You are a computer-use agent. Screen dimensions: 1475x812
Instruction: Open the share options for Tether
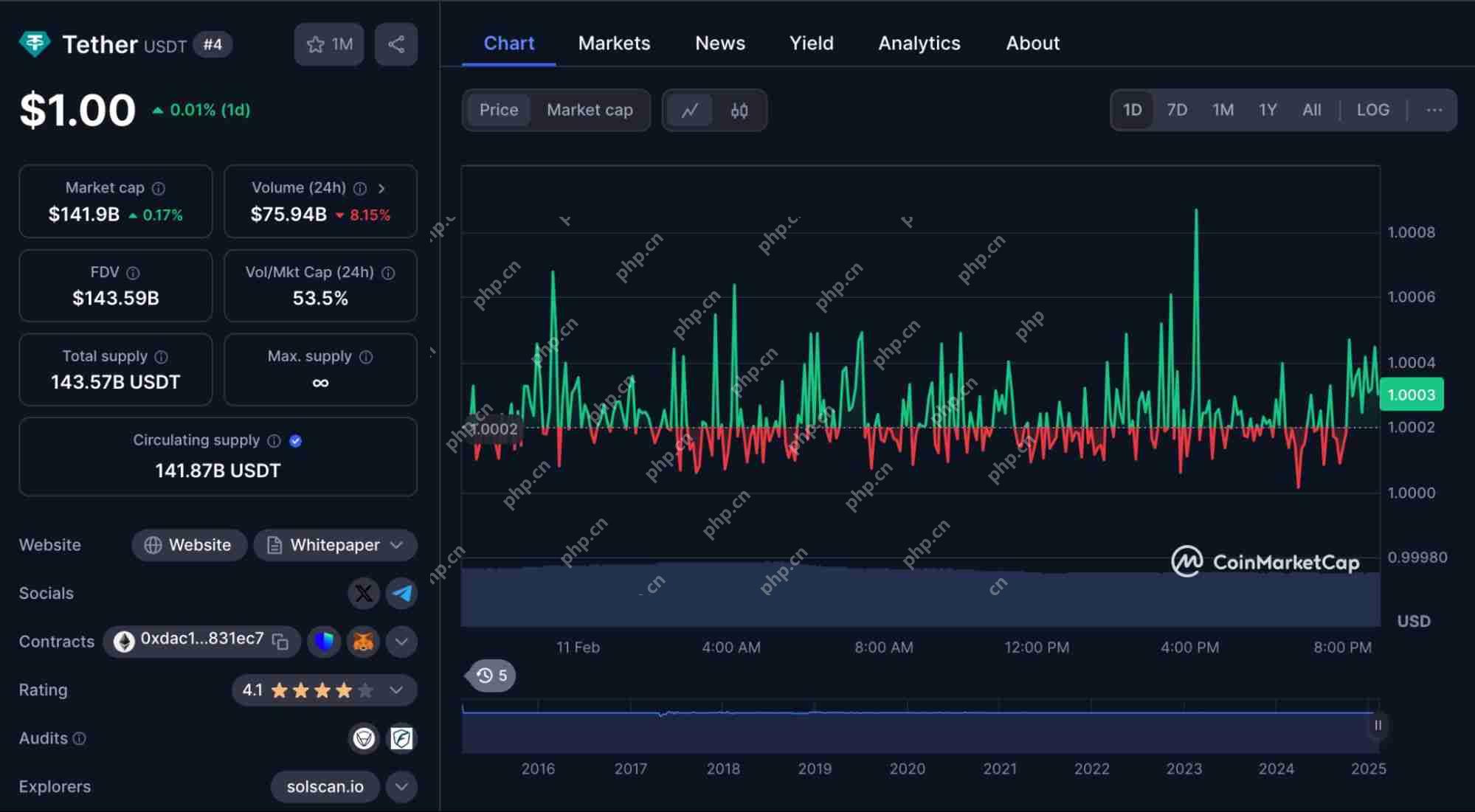pos(396,44)
